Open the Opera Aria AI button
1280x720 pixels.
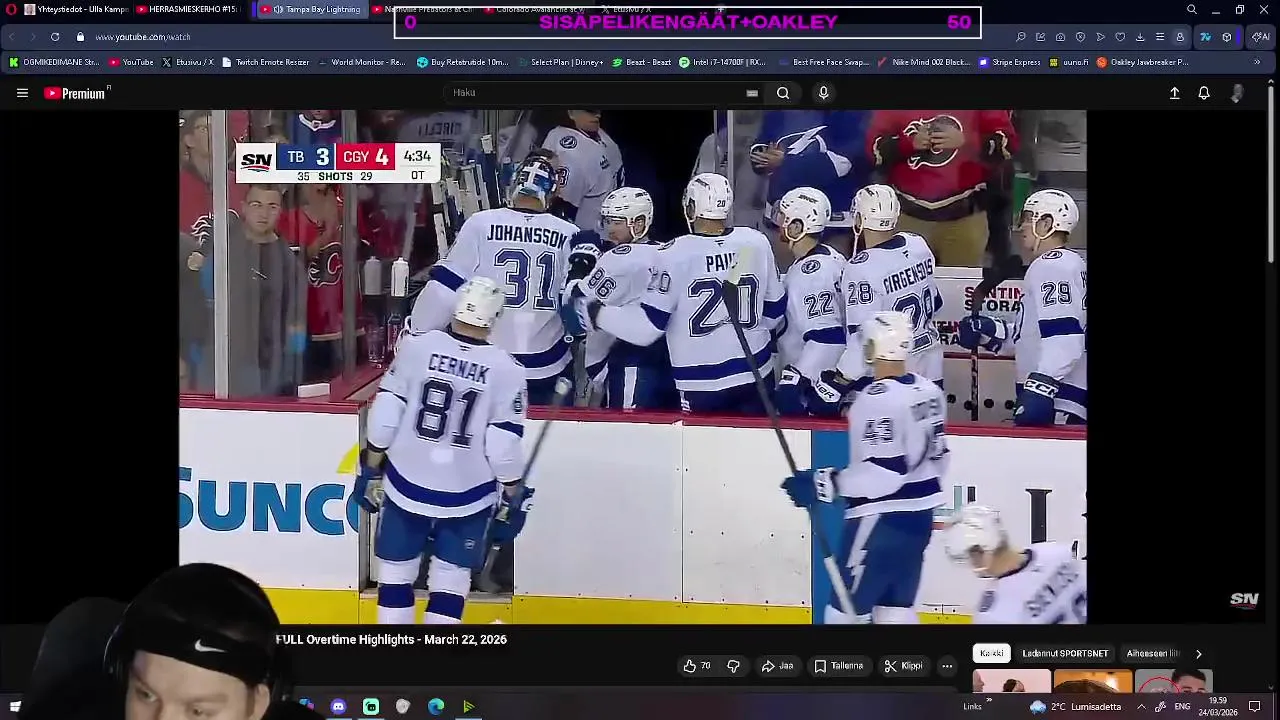1261,37
